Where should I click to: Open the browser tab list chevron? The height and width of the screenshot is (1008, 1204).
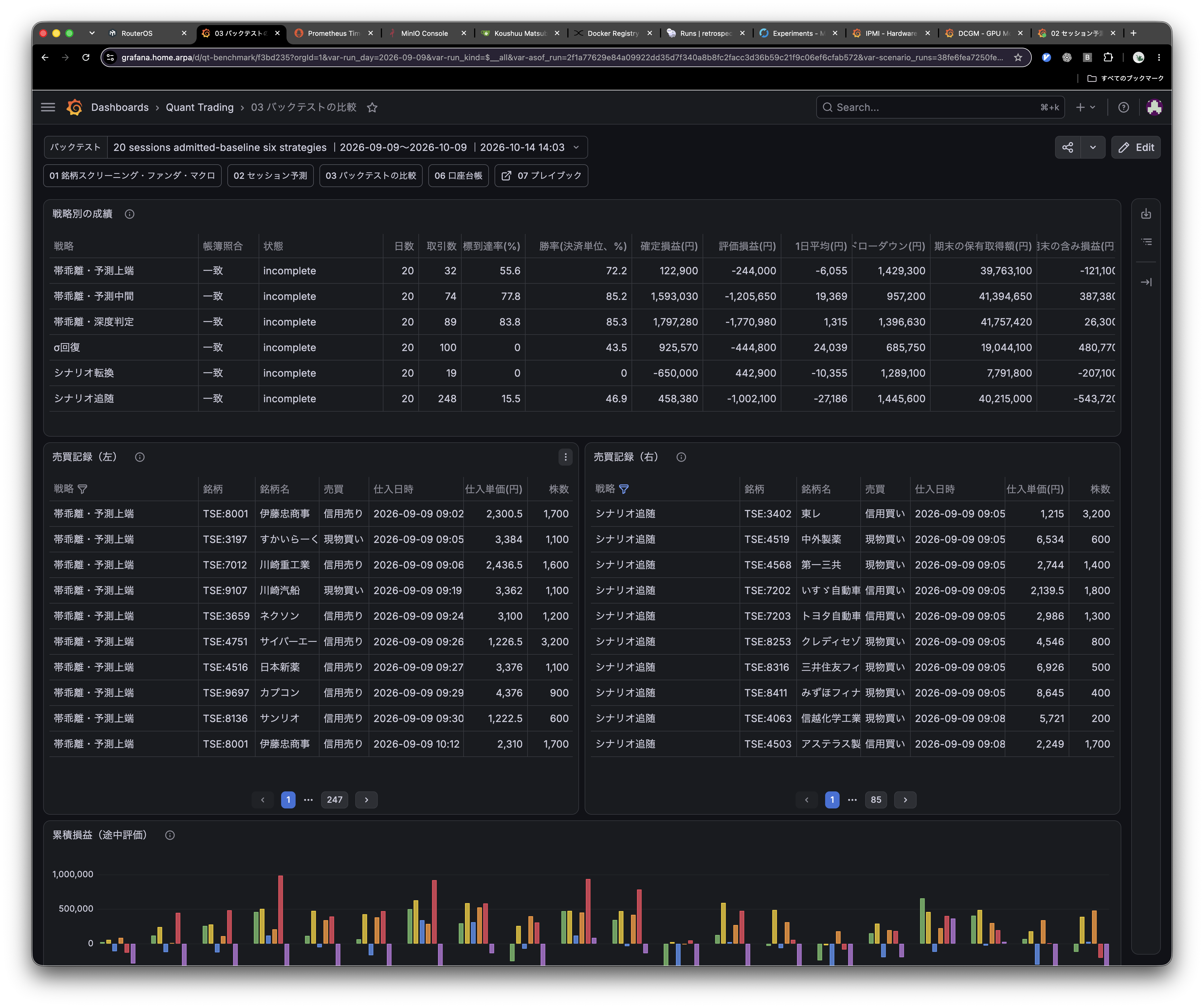[92, 33]
